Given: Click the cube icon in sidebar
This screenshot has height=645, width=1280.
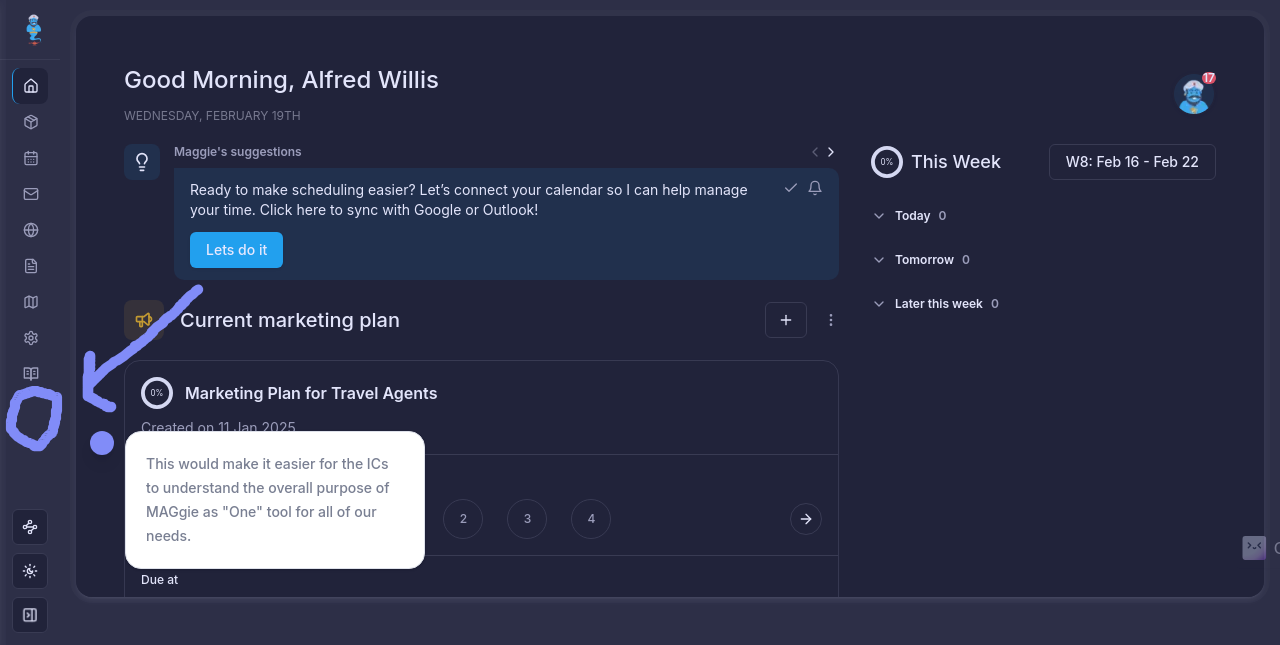Looking at the screenshot, I should coord(30,122).
